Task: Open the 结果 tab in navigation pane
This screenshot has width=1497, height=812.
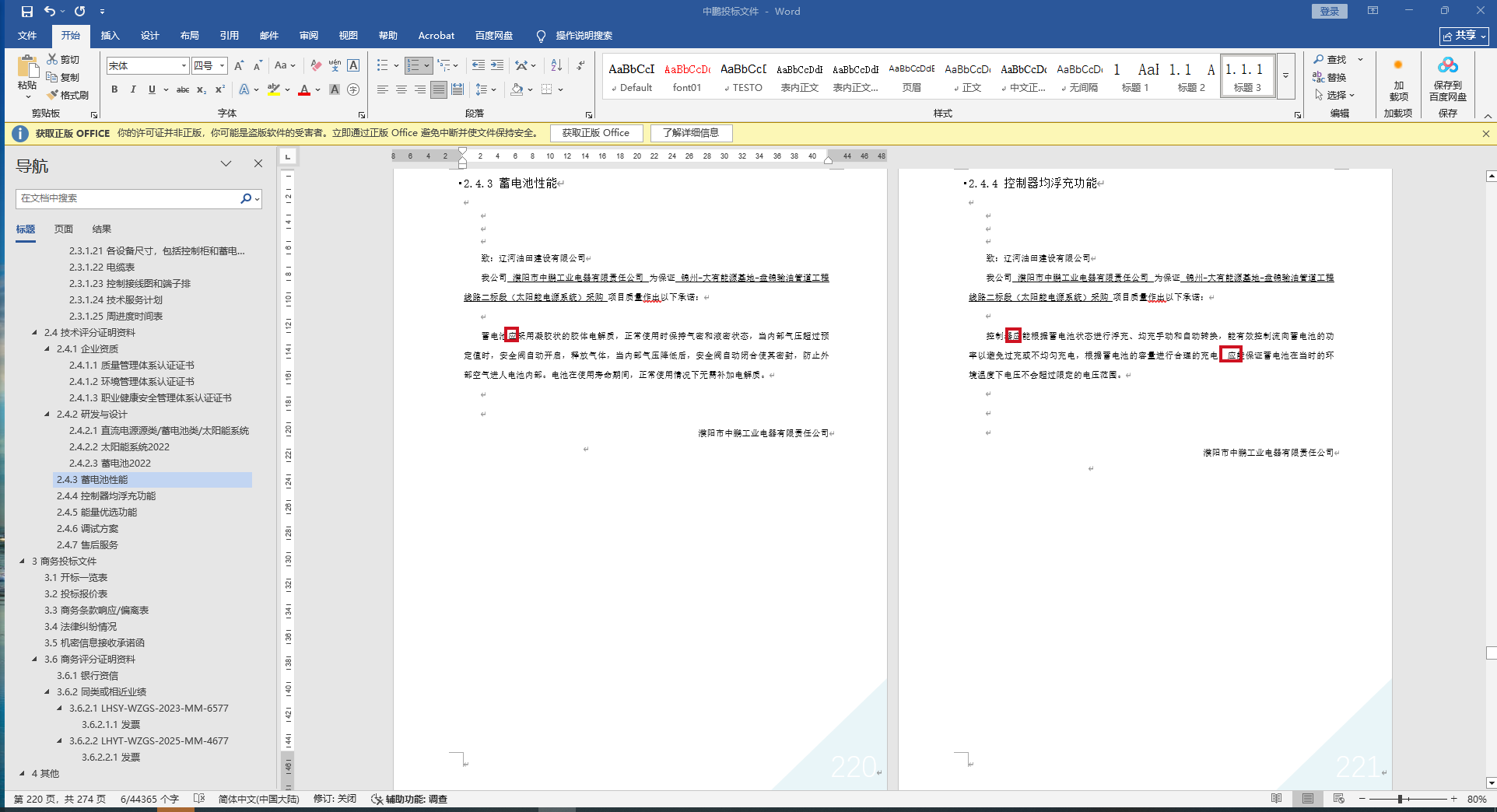Action: (102, 229)
